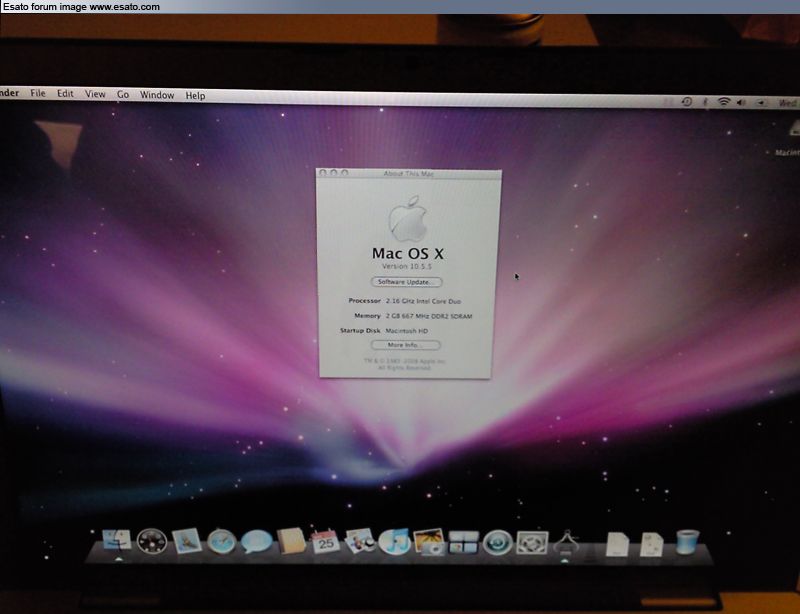Open the Trash in the Dock
The image size is (800, 614).
[x=687, y=542]
